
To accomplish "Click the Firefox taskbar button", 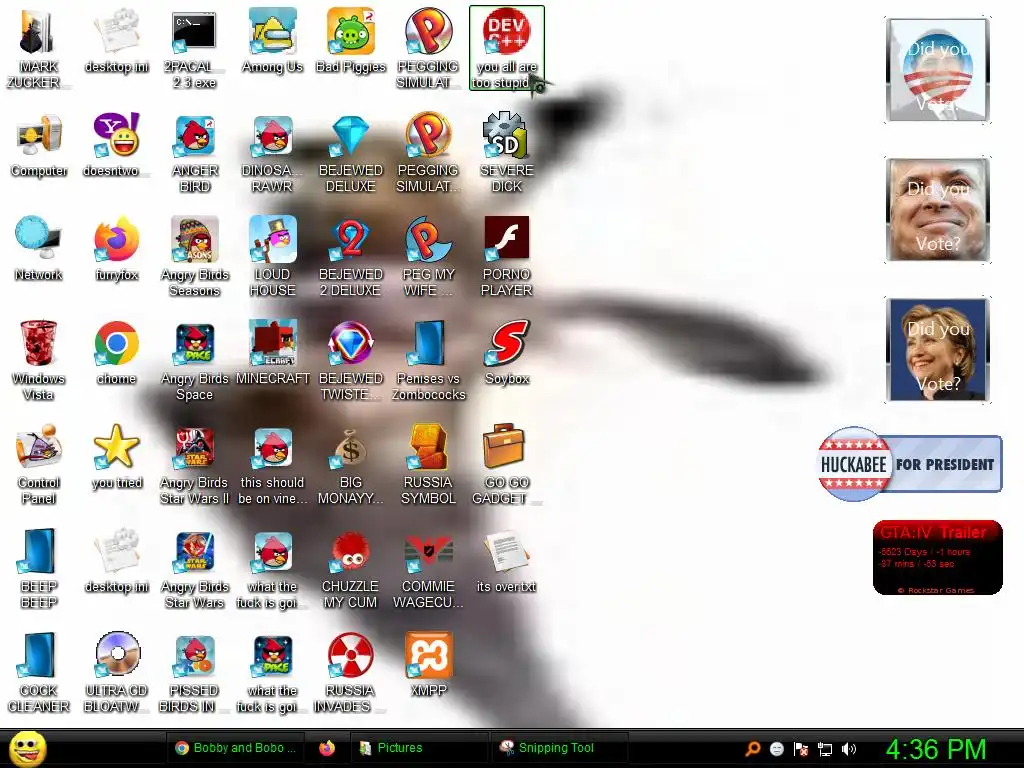I will point(327,748).
